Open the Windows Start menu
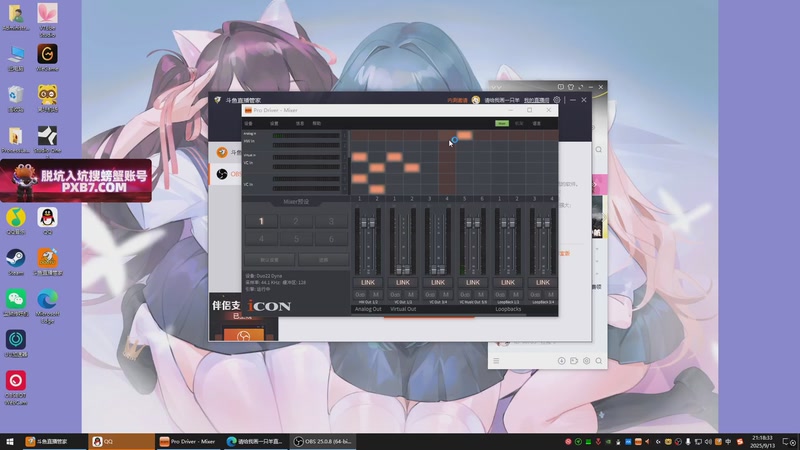Image resolution: width=800 pixels, height=450 pixels. tap(10, 442)
